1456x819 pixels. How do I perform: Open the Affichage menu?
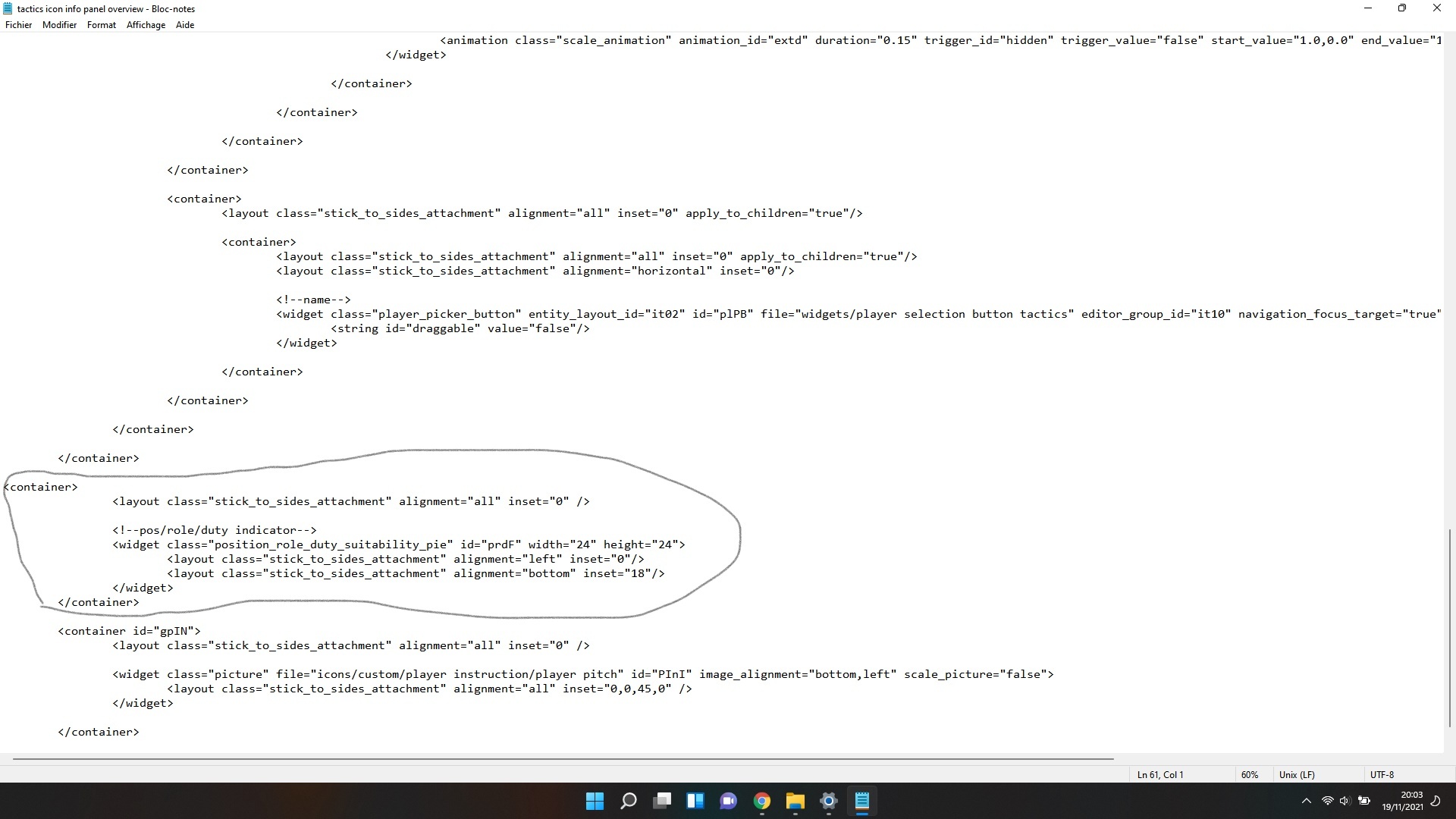(x=146, y=25)
